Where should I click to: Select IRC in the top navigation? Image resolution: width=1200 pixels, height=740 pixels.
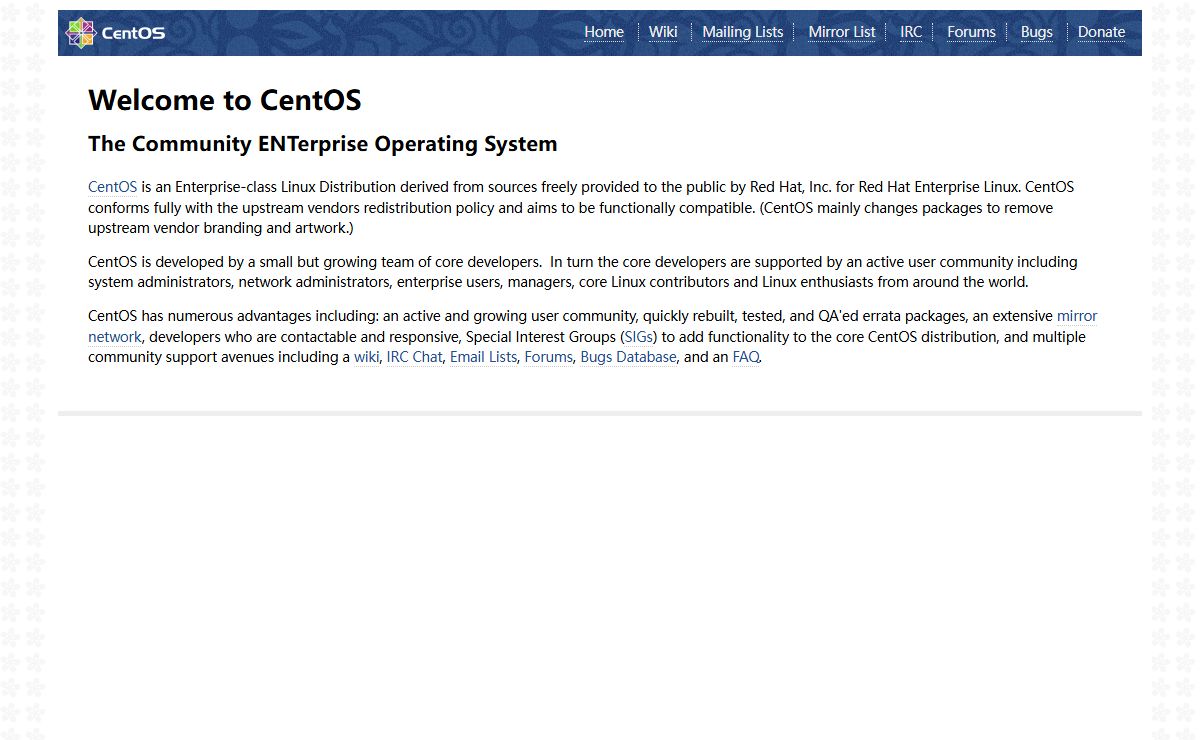(911, 32)
